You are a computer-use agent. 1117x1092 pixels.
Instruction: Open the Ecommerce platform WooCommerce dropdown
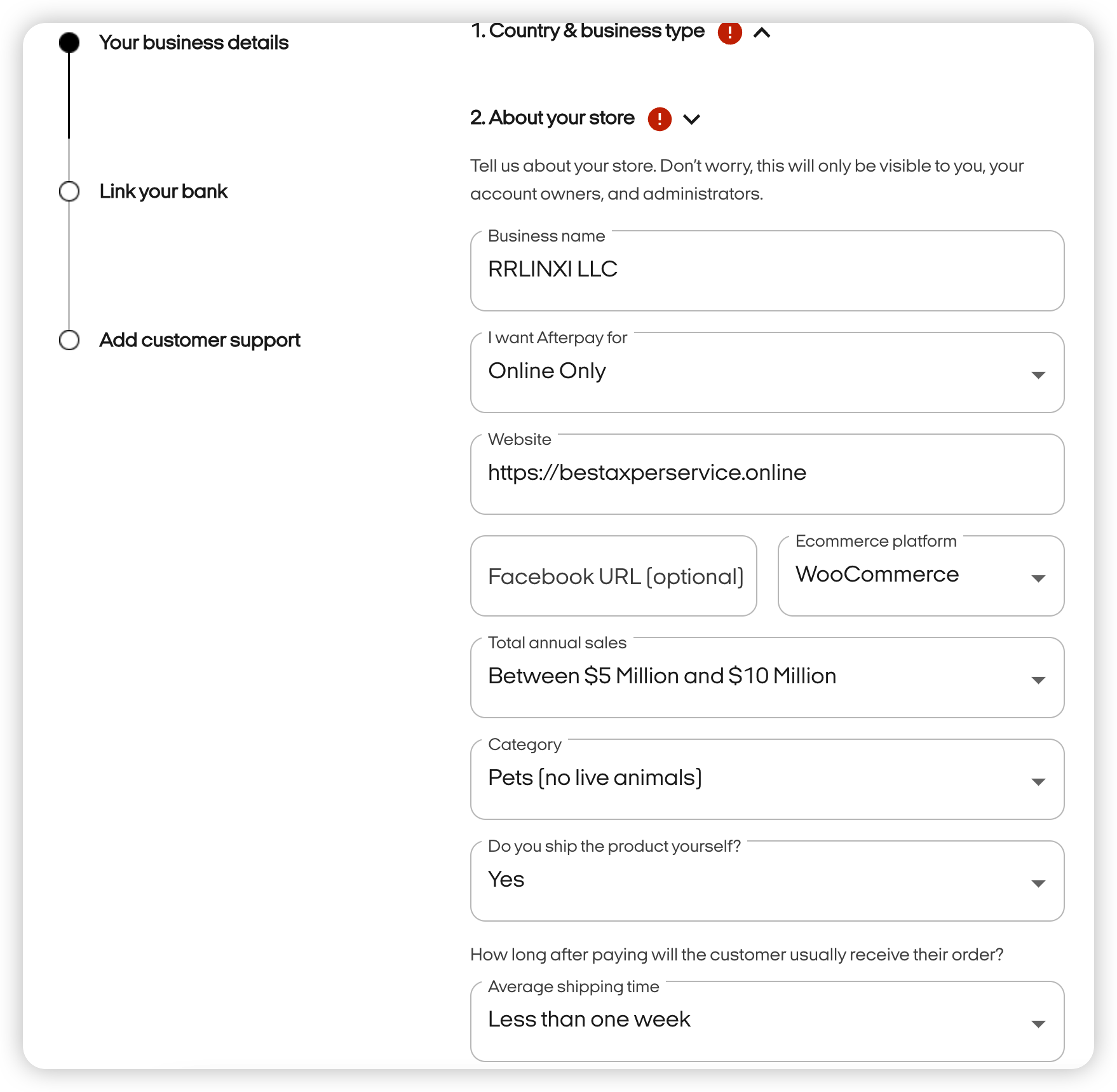click(x=921, y=576)
